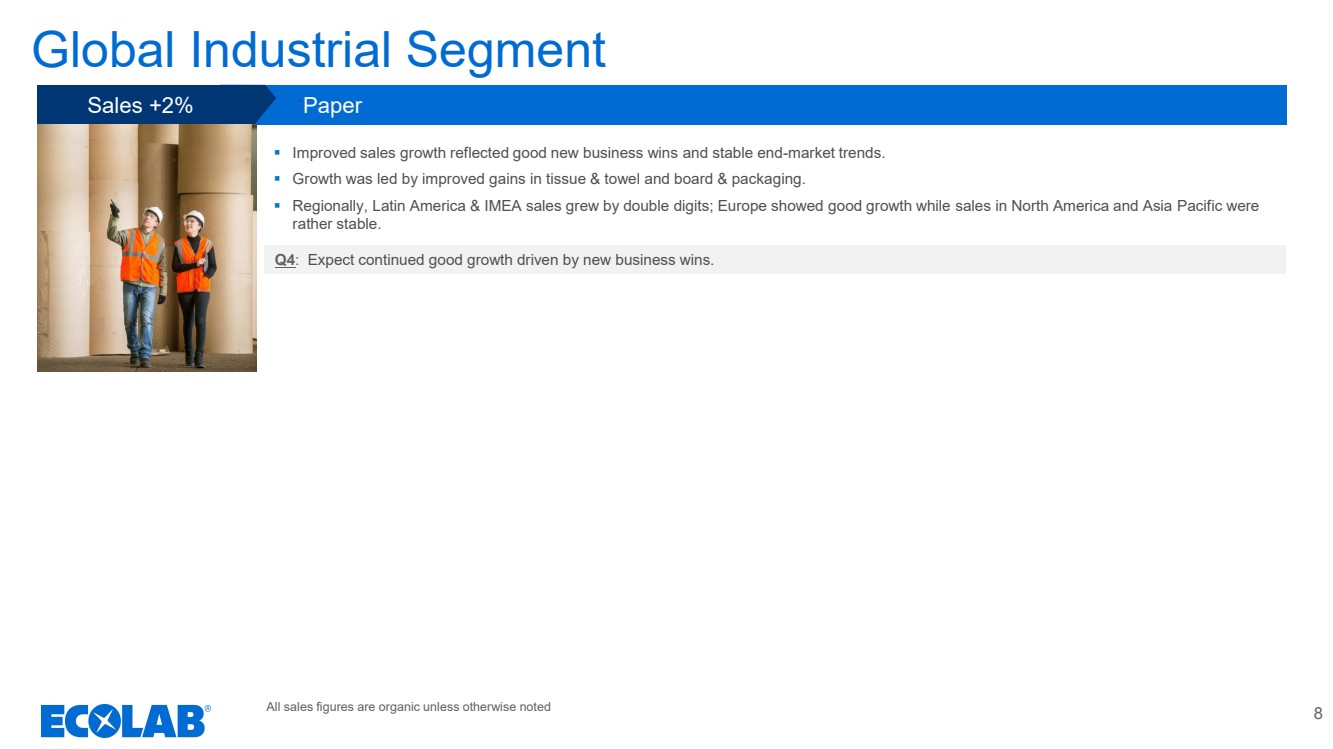Select the 'Sales +2%' label

coord(140,105)
